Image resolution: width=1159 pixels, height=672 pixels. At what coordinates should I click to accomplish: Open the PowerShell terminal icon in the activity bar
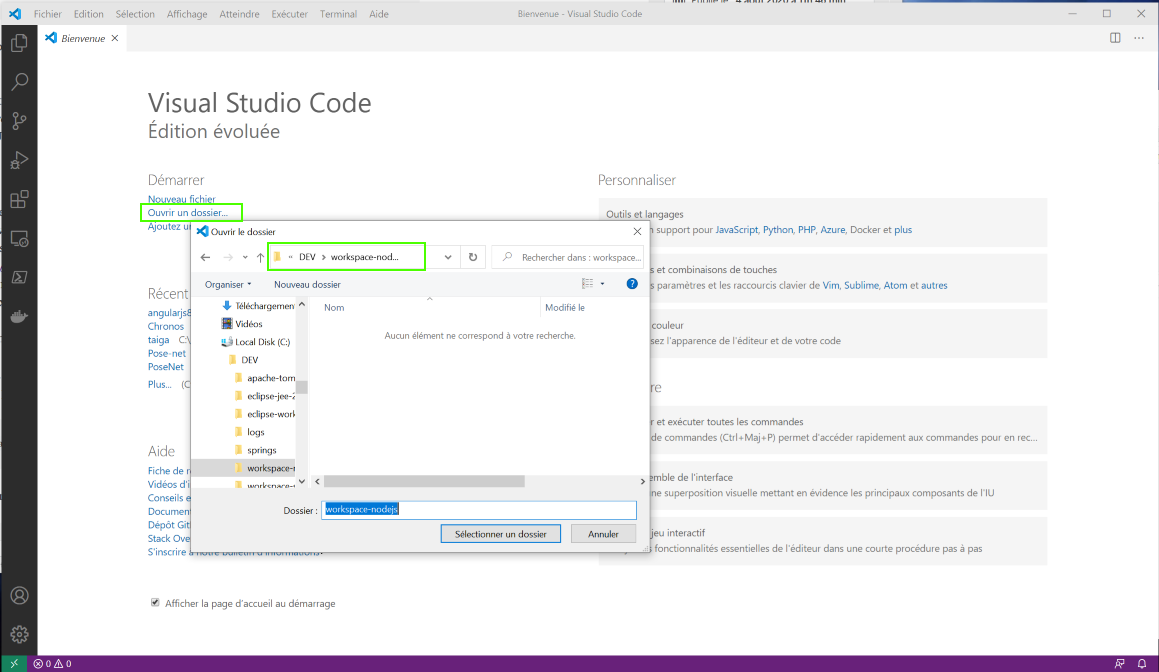tap(19, 277)
